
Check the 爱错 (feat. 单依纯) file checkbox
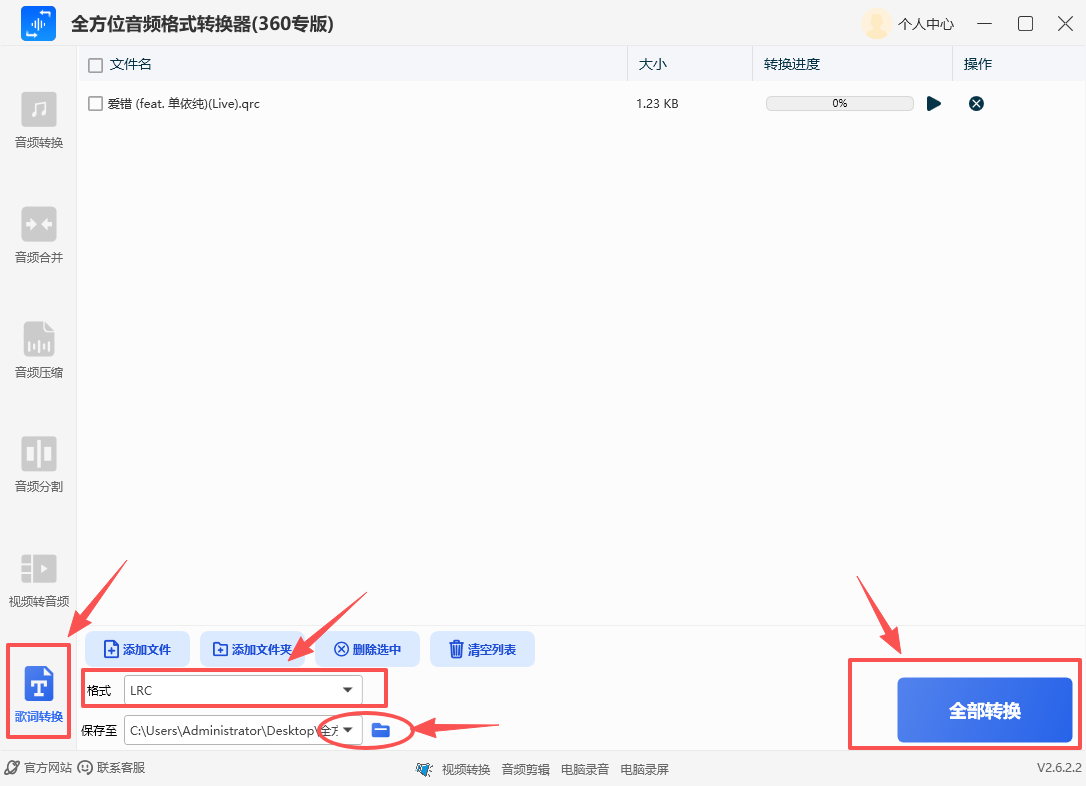pyautogui.click(x=95, y=103)
